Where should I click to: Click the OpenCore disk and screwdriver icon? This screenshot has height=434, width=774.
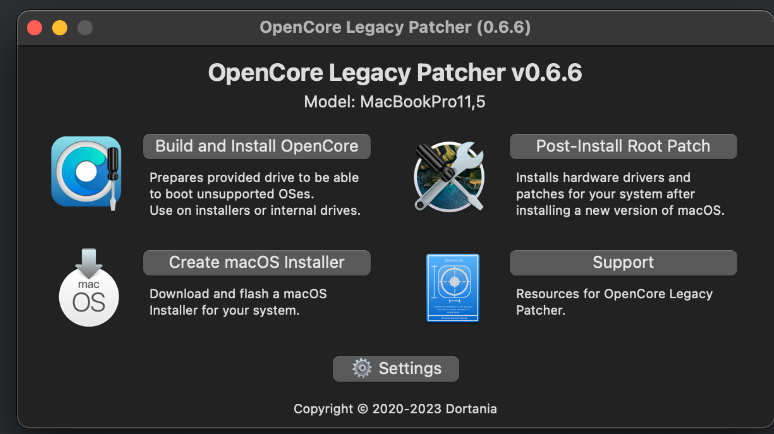[x=86, y=171]
